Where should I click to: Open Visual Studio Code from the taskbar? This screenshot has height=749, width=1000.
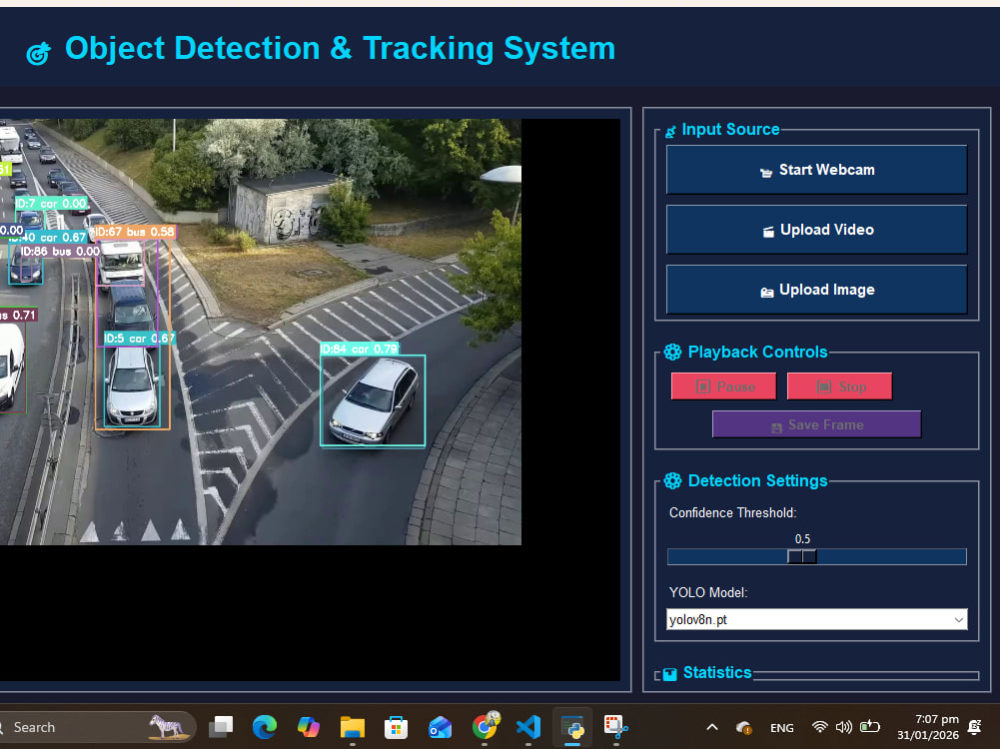[x=528, y=727]
